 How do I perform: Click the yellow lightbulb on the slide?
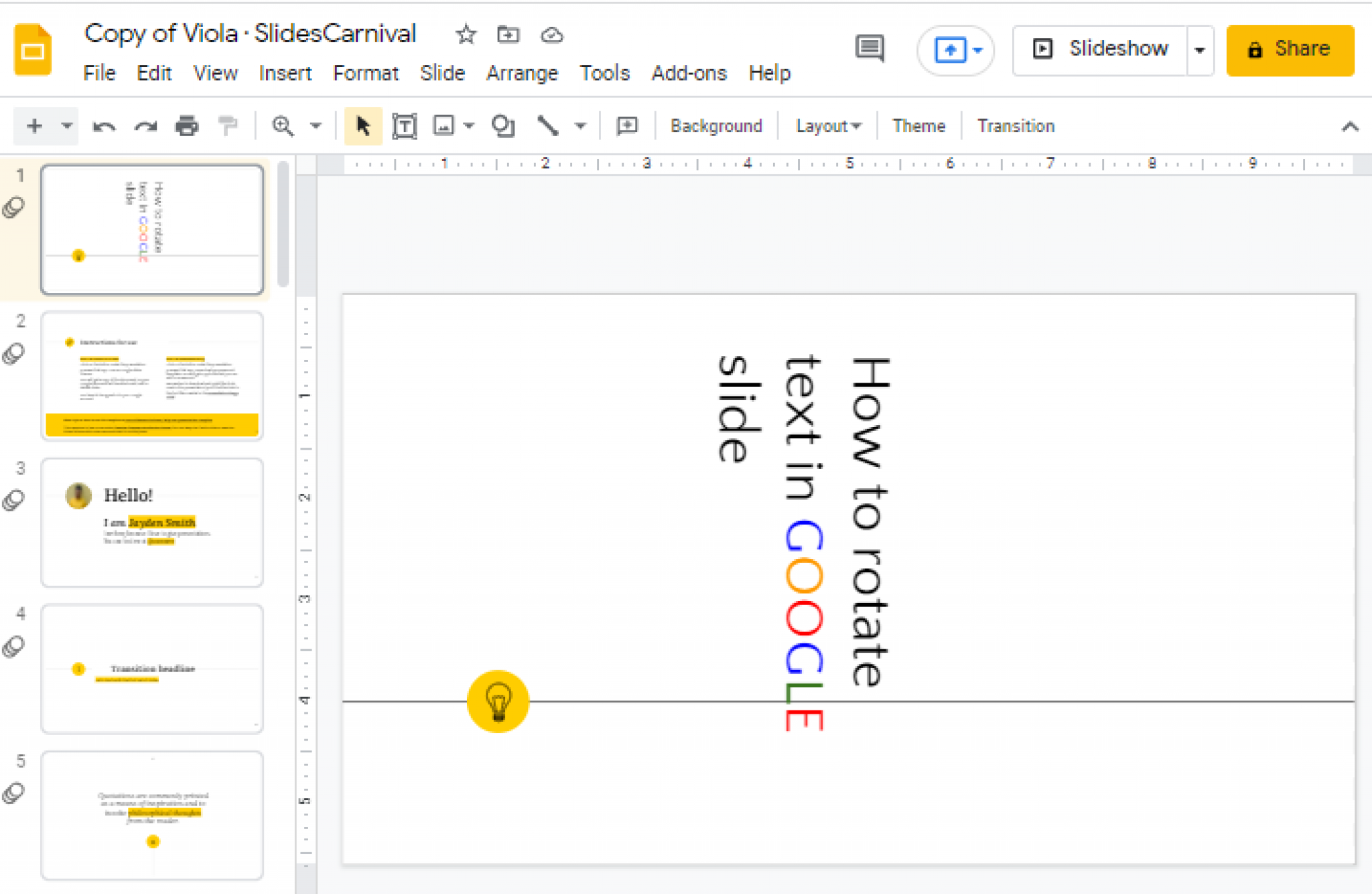[498, 701]
